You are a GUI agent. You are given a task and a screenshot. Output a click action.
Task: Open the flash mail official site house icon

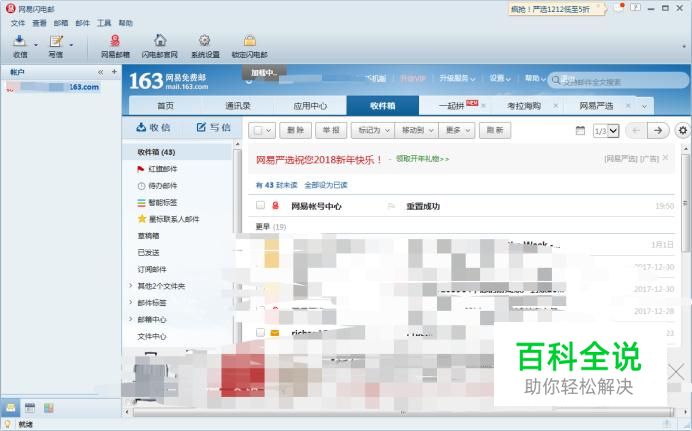point(160,41)
